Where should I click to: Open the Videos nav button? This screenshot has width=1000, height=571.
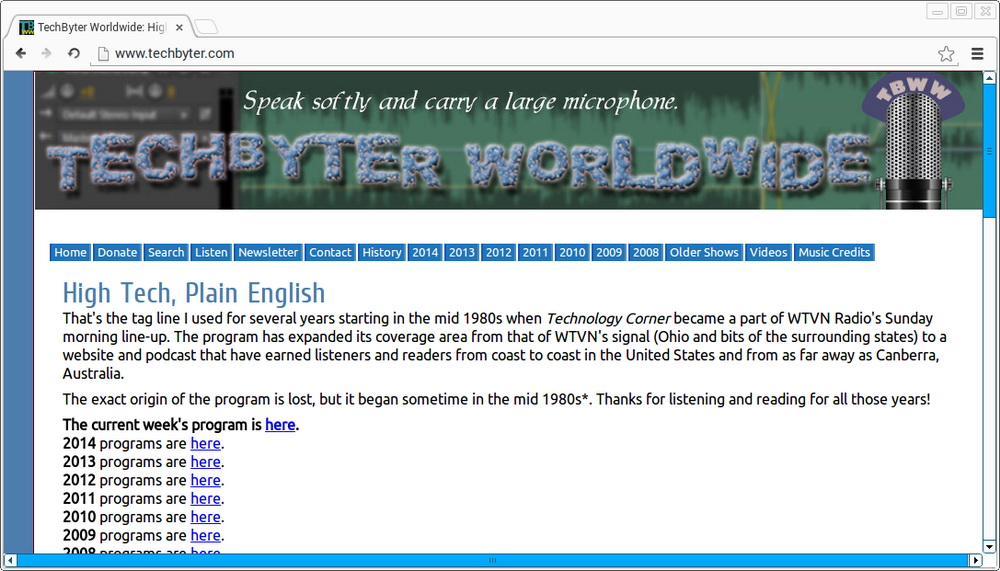coord(768,252)
